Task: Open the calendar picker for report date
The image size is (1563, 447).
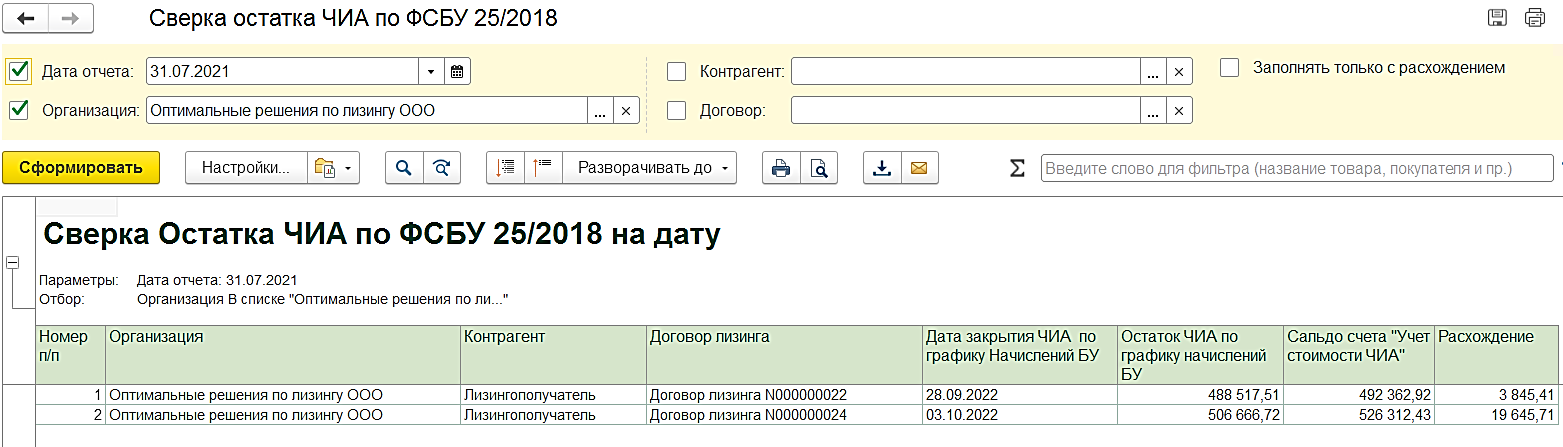Action: [x=457, y=71]
